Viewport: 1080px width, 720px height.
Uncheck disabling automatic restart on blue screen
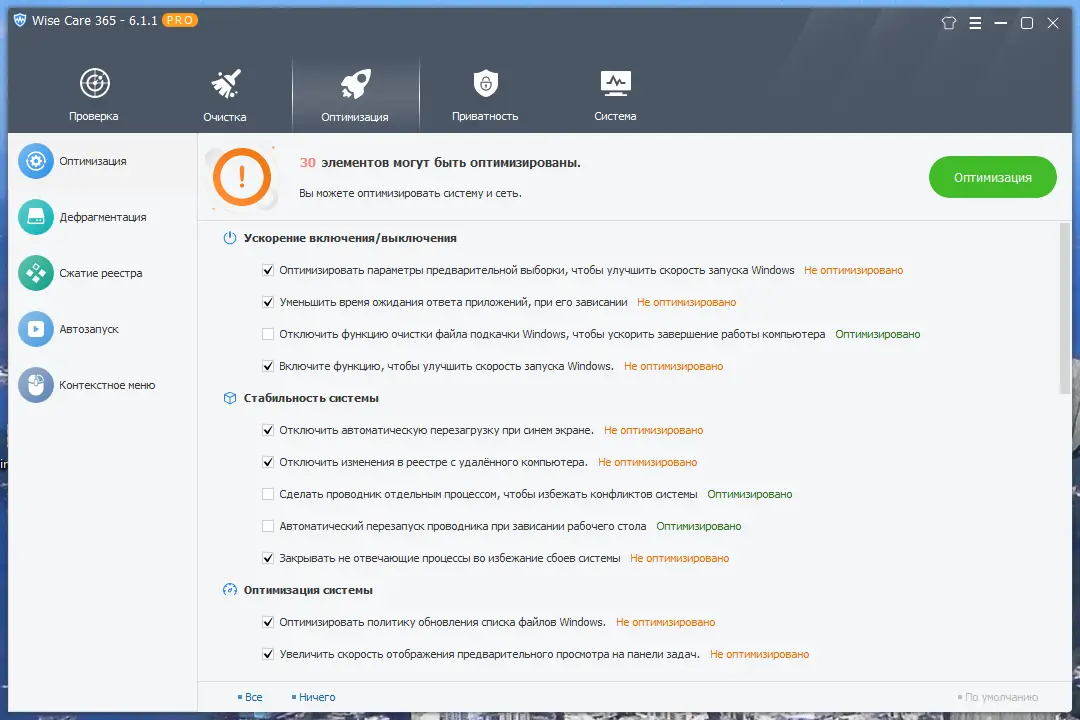pos(268,429)
